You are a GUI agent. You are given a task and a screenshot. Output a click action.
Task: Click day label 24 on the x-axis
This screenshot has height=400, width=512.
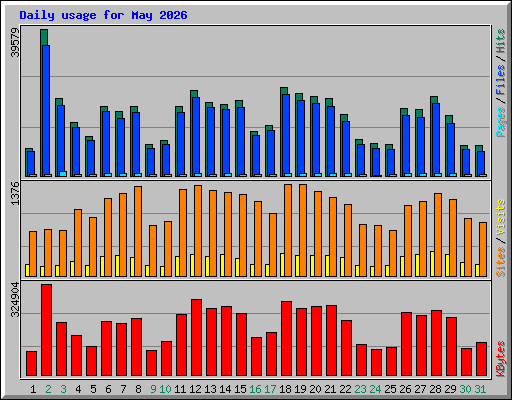[375, 389]
